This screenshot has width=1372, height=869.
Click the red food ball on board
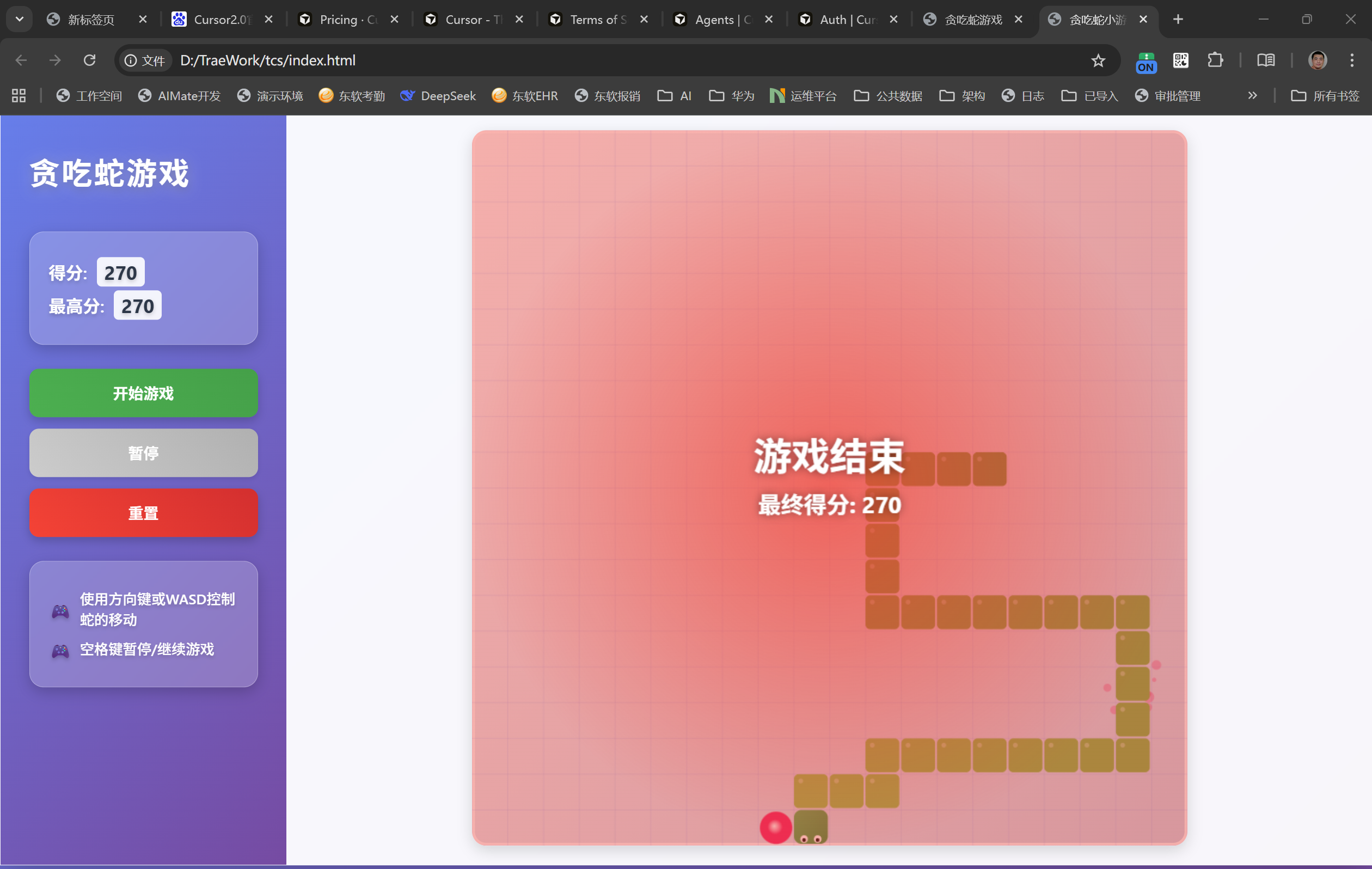(775, 828)
